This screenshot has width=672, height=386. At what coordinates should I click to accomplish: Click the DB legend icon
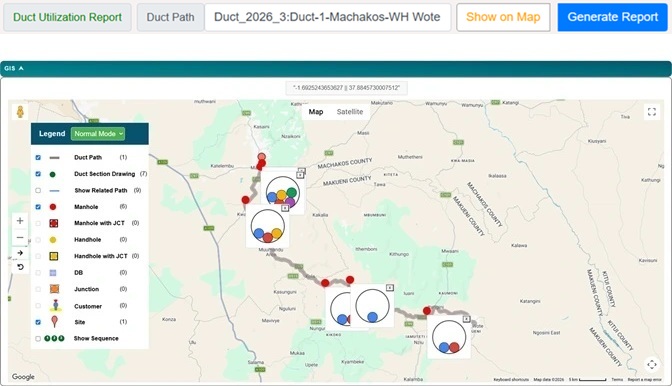click(53, 273)
